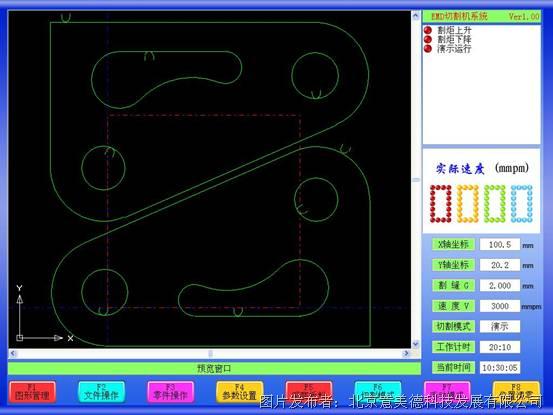Click the green 预览窗口 preview window bar
The image size is (553, 415).
pyautogui.click(x=214, y=369)
